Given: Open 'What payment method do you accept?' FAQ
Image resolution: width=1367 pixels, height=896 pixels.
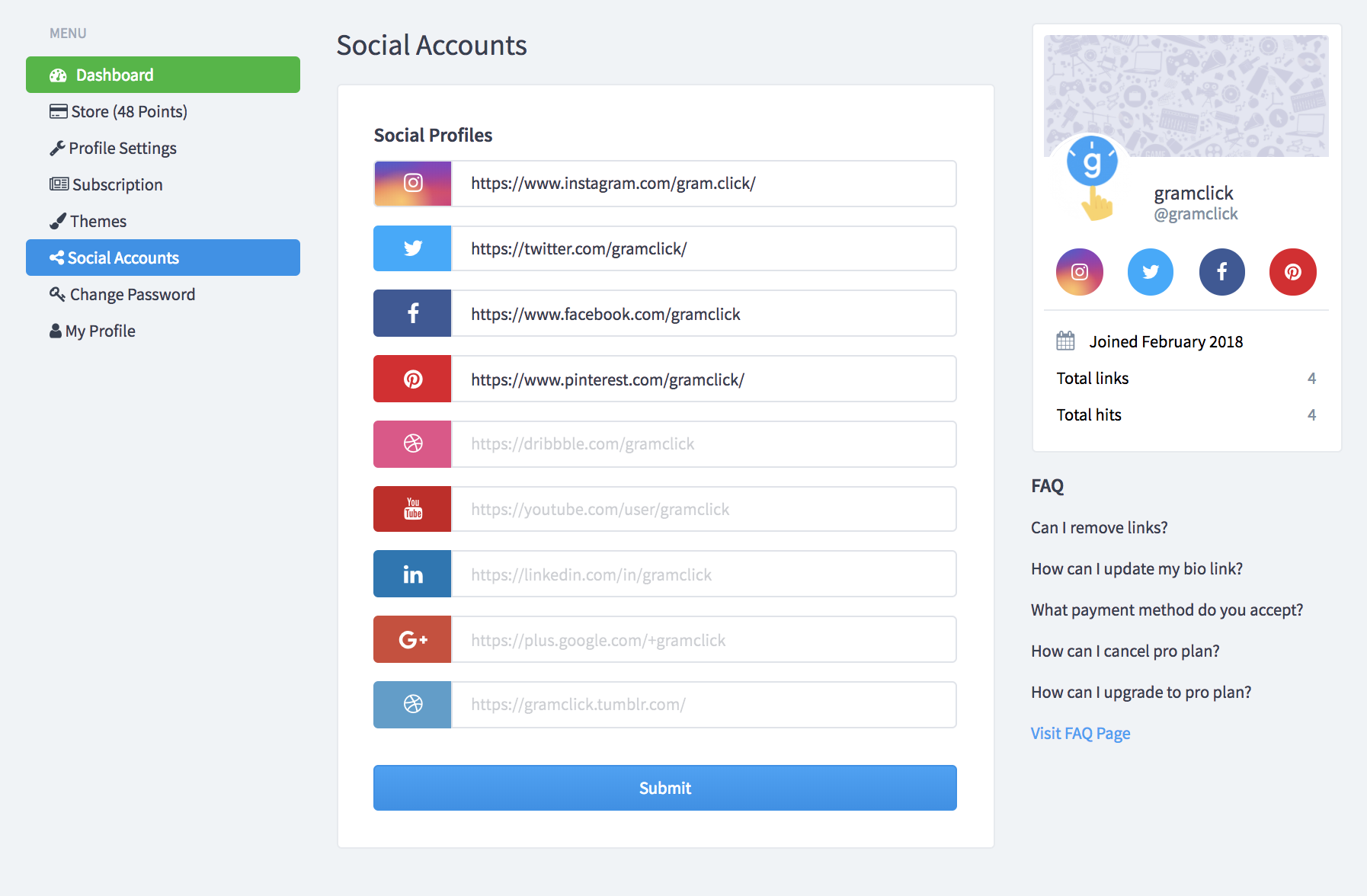Looking at the screenshot, I should tap(1167, 610).
